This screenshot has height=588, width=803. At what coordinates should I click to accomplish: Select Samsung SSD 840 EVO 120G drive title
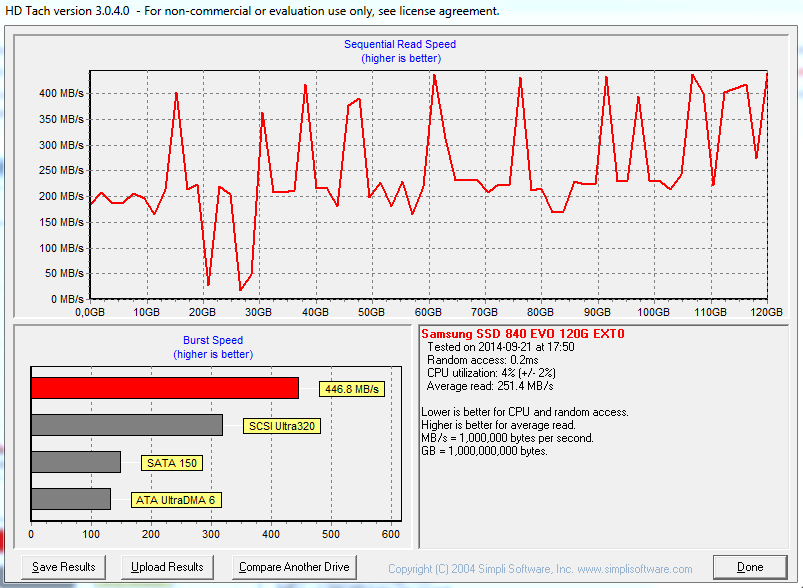click(x=523, y=334)
